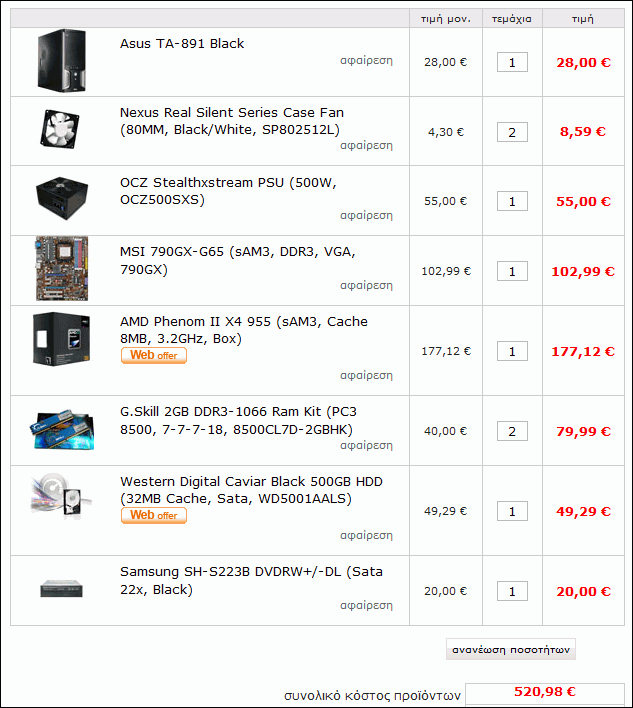Image resolution: width=633 pixels, height=708 pixels.
Task: Remove the Samsung SH-S223B drive
Action: point(366,605)
